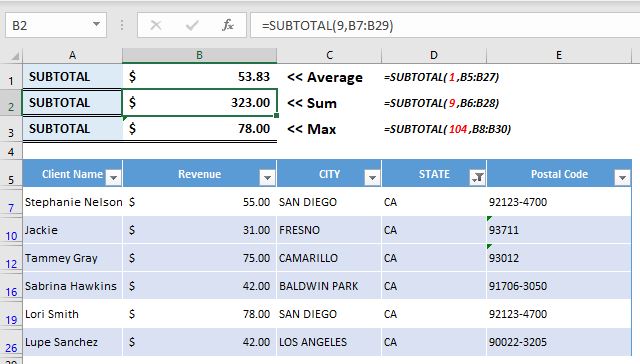Viewport: 640px width, 364px height.
Task: Select row 16 header
Action: [11, 286]
